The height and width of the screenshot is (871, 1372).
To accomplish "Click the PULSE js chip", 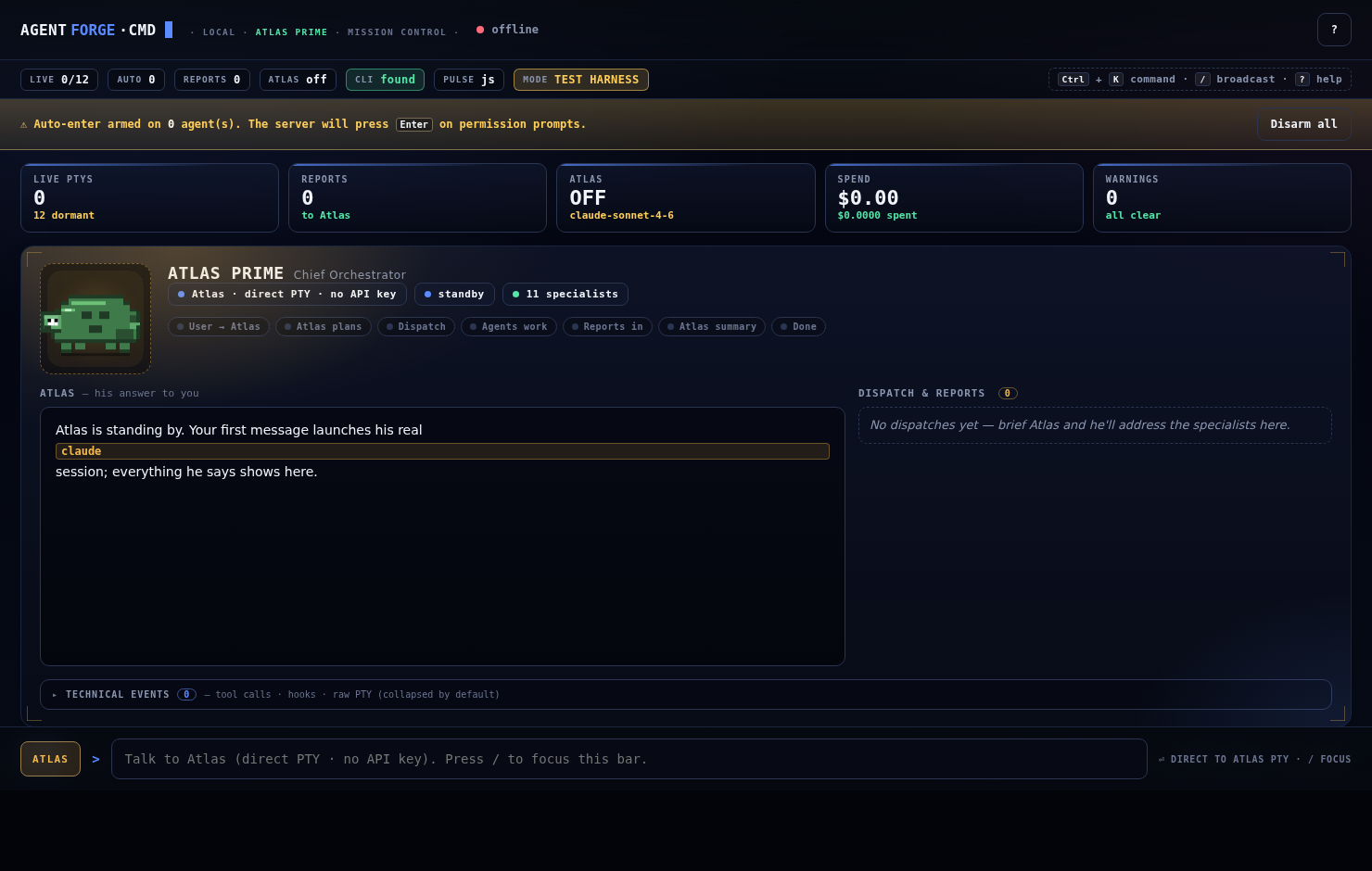I will point(469,80).
